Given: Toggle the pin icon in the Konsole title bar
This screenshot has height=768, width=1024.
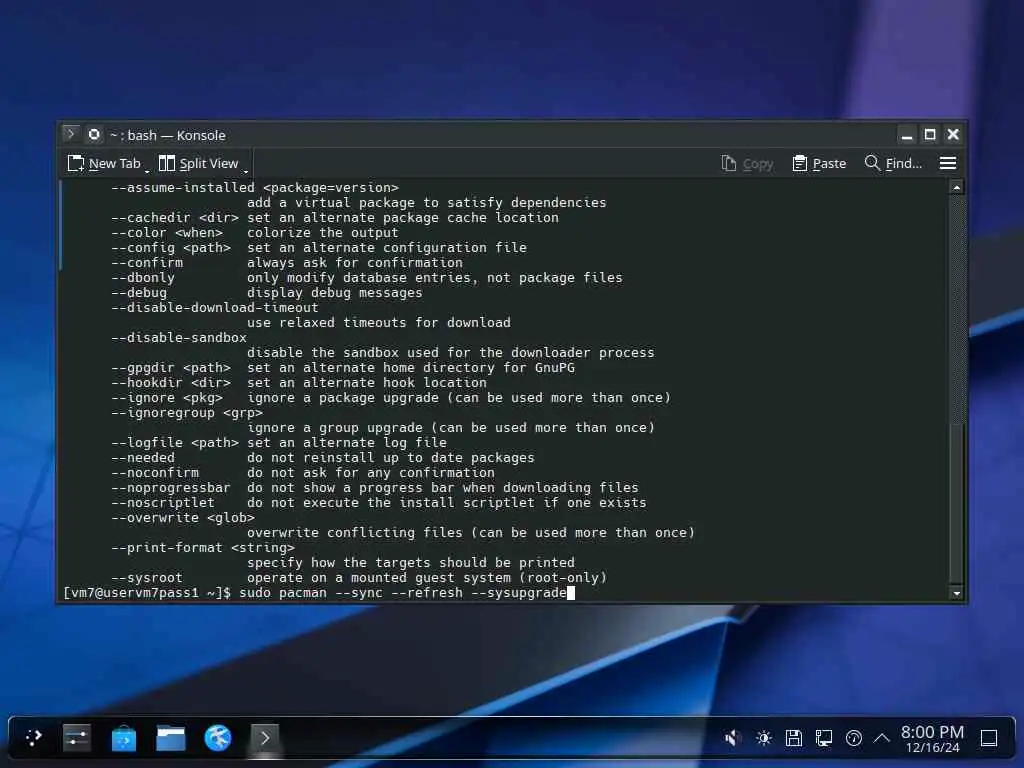Looking at the screenshot, I should pos(94,135).
